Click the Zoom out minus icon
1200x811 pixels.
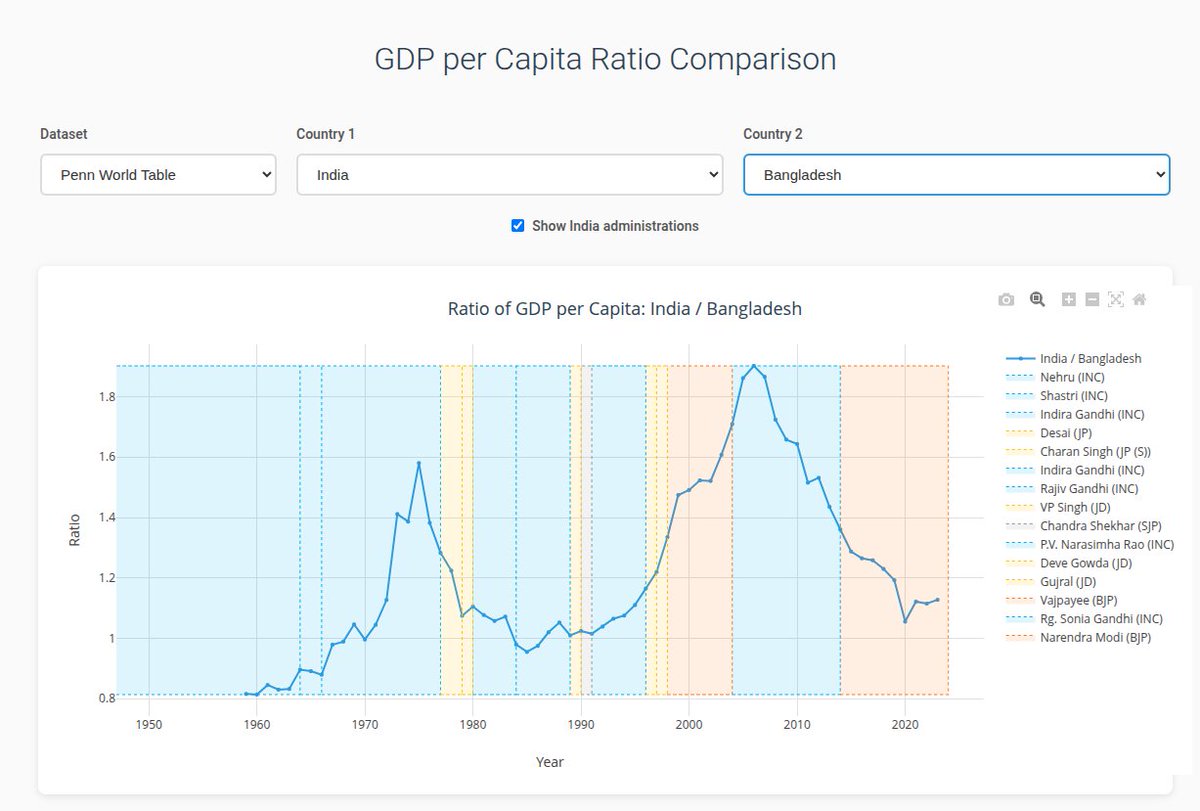click(1092, 299)
